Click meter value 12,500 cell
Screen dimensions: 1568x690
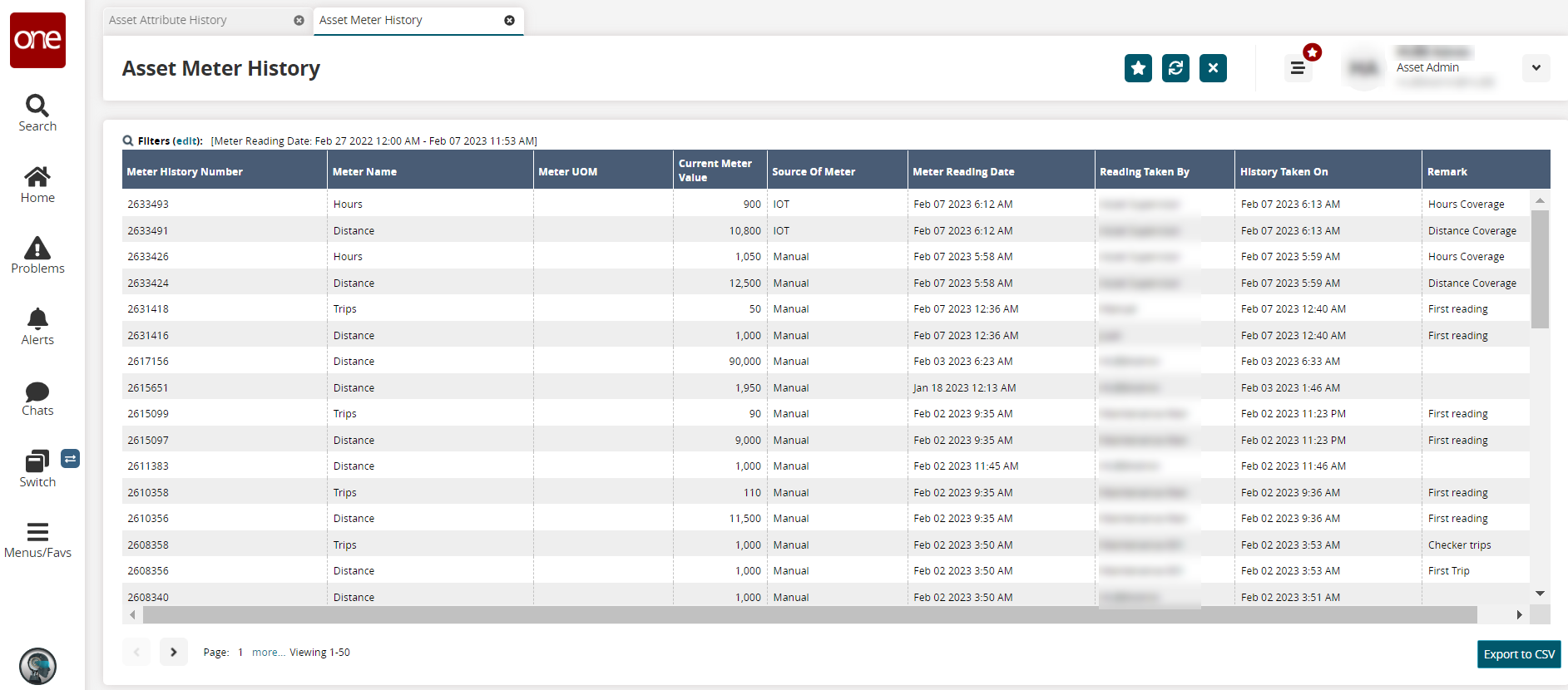tap(744, 283)
